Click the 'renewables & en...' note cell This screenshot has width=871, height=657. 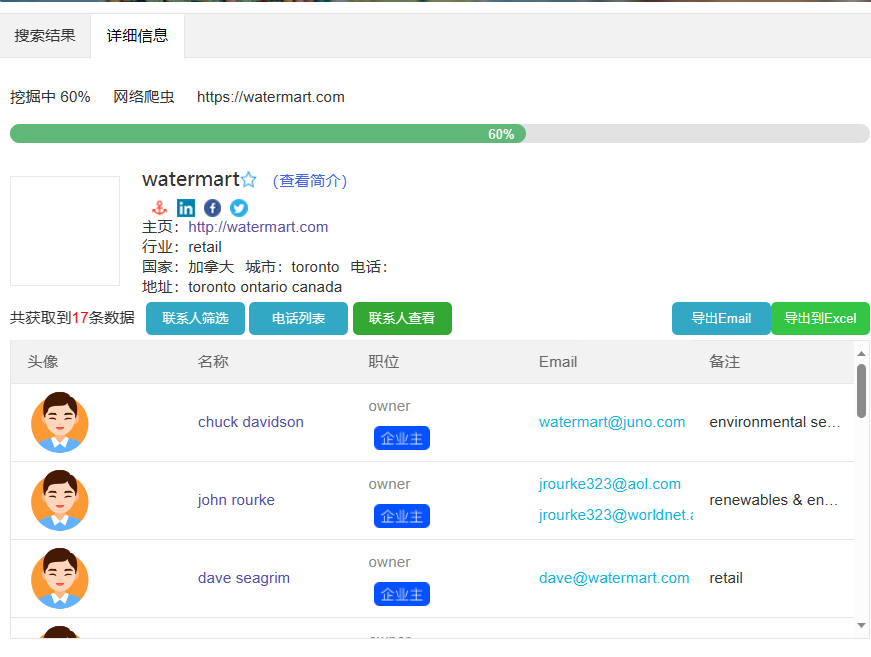click(774, 500)
